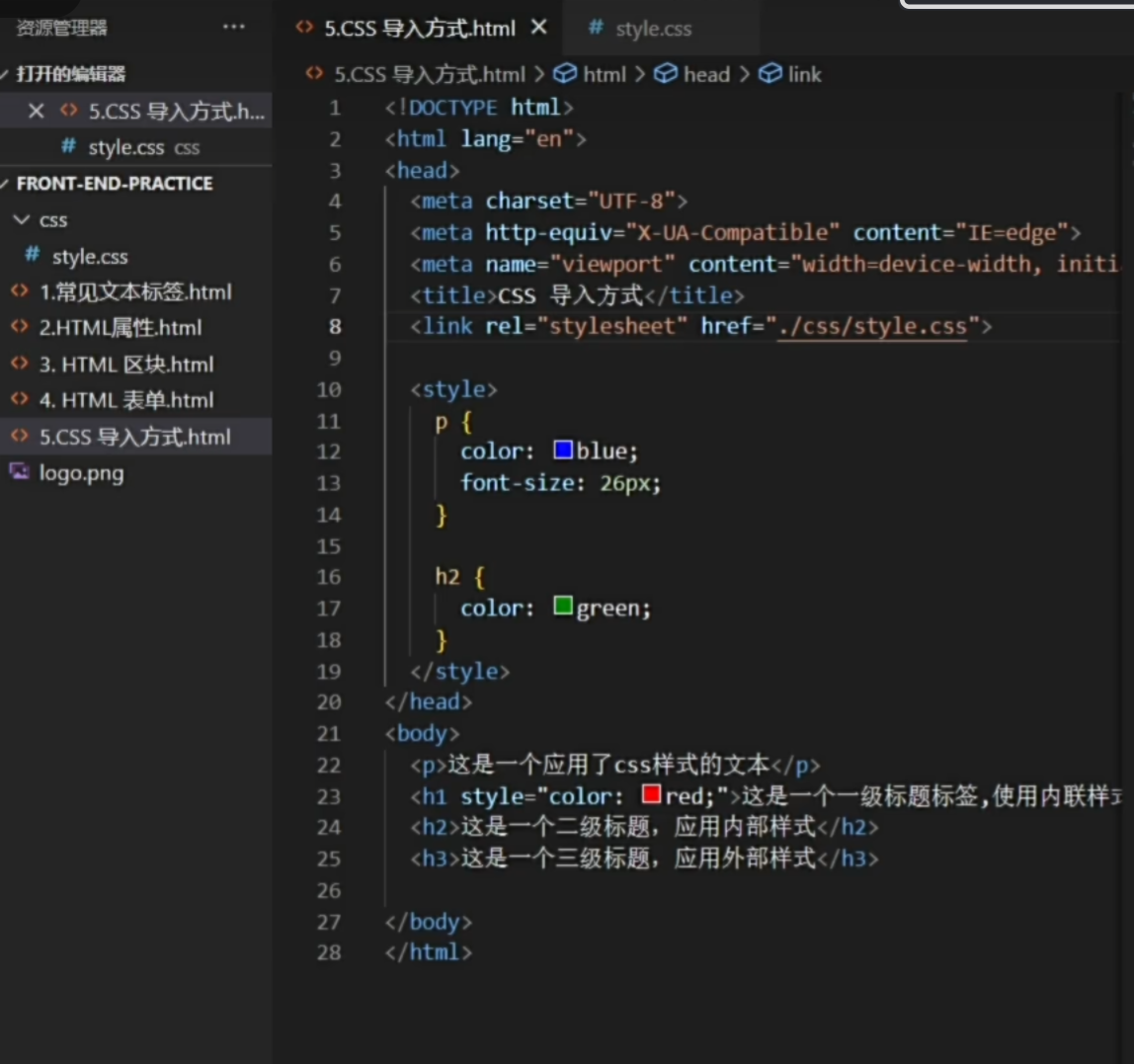
Task: Click the closing </style> tag
Action: (460, 672)
